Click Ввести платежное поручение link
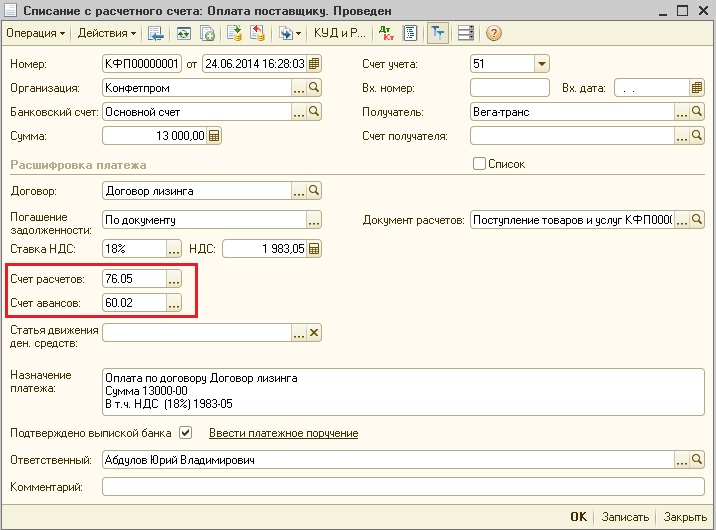Screen dimensions: 716x530 (283, 433)
